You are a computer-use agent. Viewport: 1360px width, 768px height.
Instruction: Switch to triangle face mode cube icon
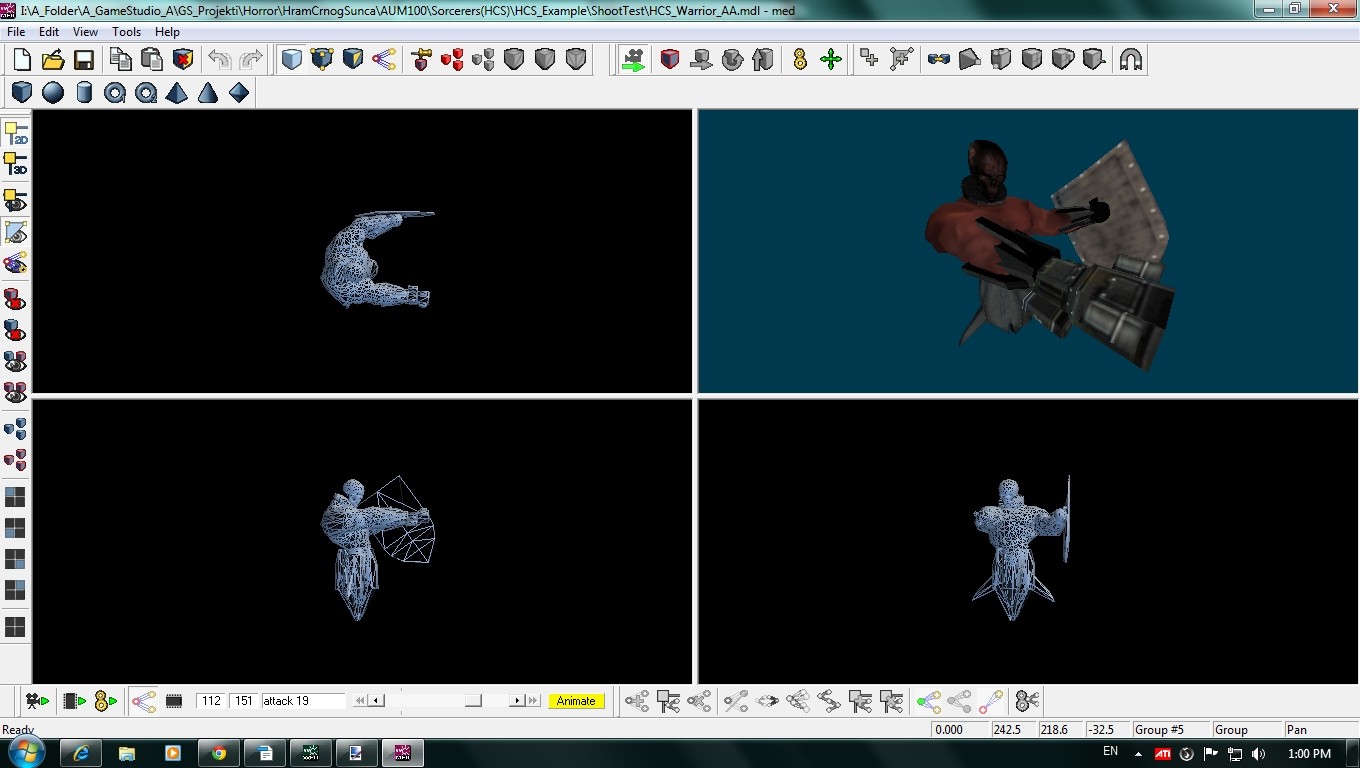click(353, 60)
